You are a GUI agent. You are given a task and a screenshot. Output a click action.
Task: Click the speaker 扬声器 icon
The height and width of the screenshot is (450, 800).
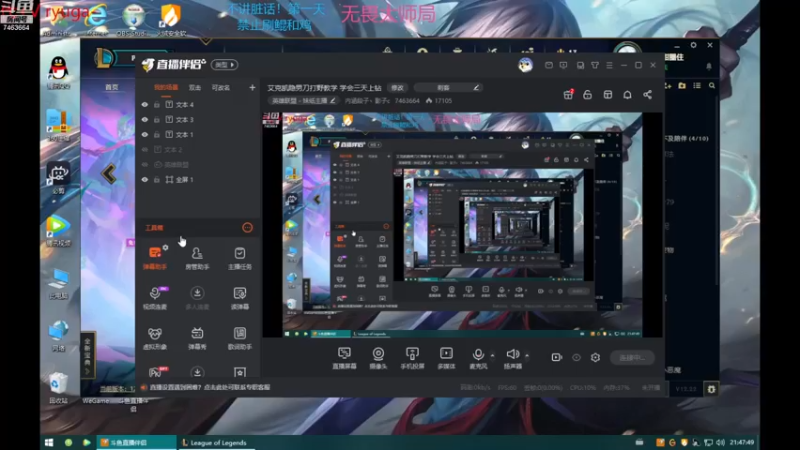click(512, 354)
